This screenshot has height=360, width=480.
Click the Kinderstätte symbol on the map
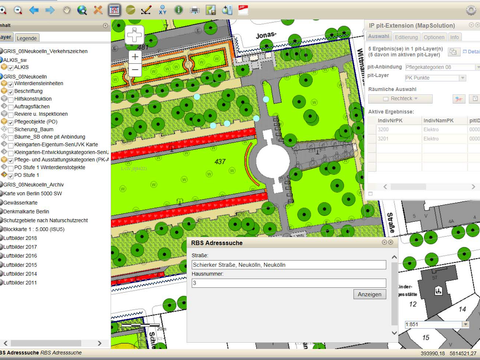click(438, 291)
